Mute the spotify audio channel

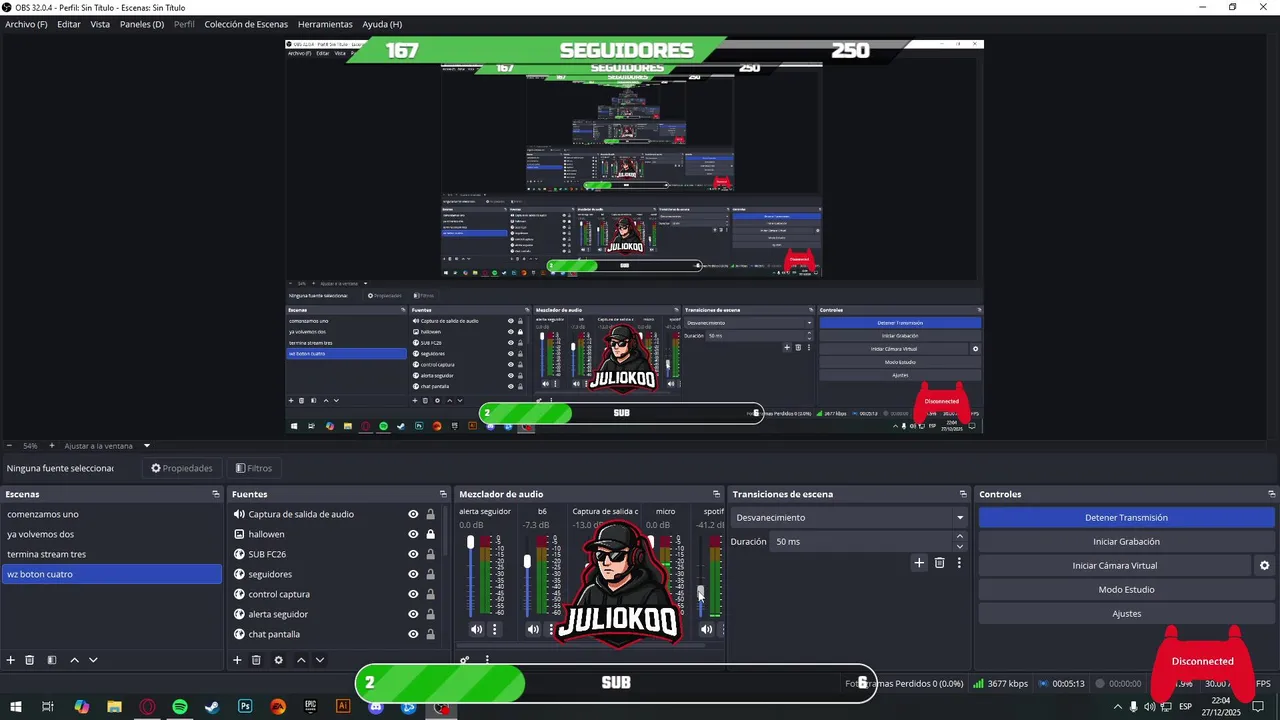706,629
